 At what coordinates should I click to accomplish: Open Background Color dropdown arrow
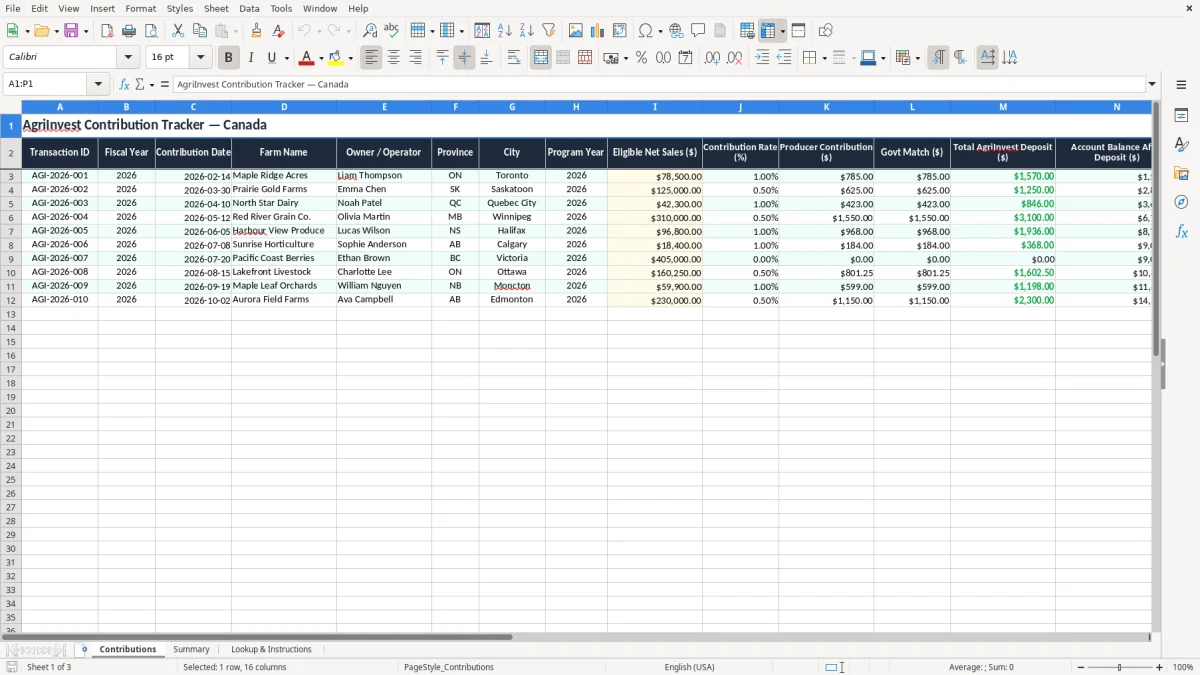350,58
